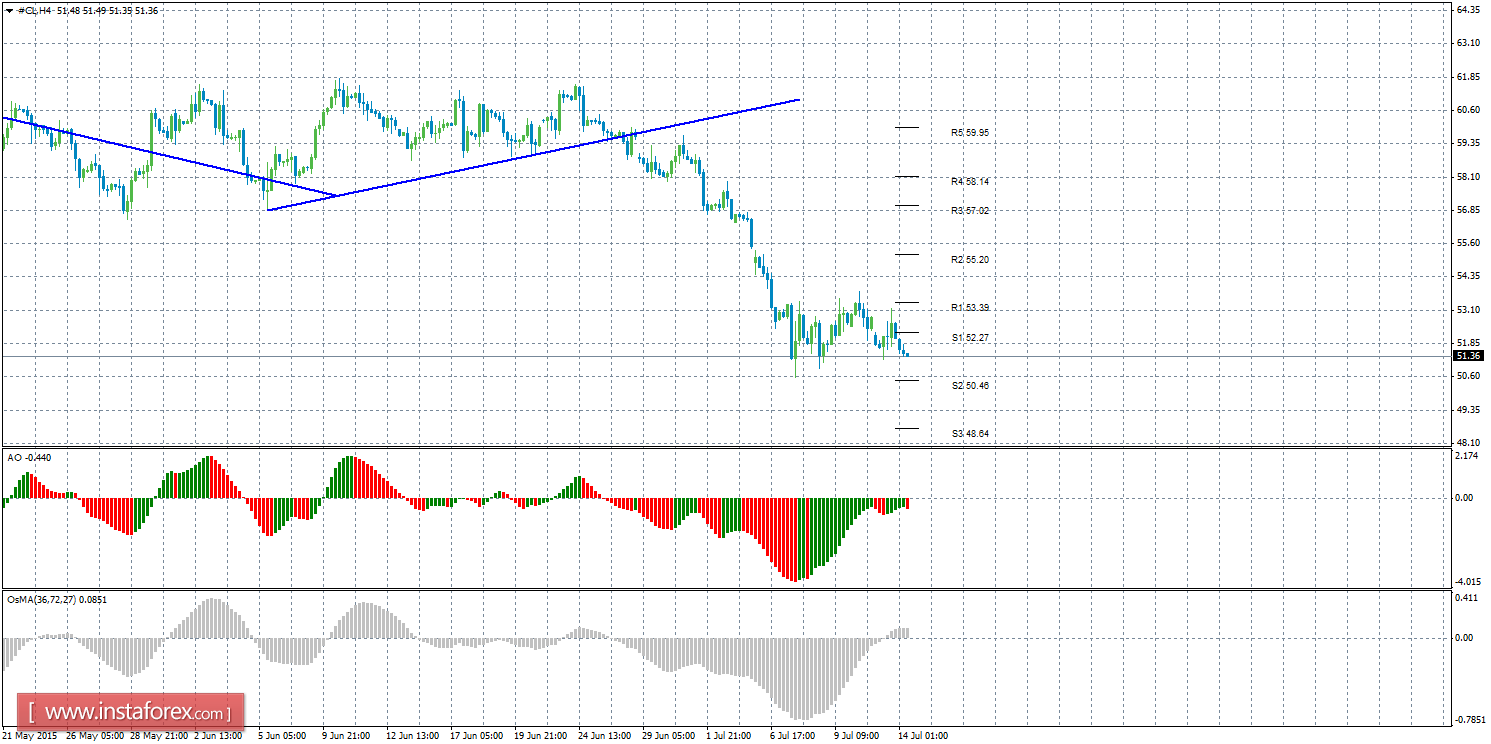Select the S2 50.46 support label
This screenshot has width=1491, height=744.
click(x=969, y=386)
